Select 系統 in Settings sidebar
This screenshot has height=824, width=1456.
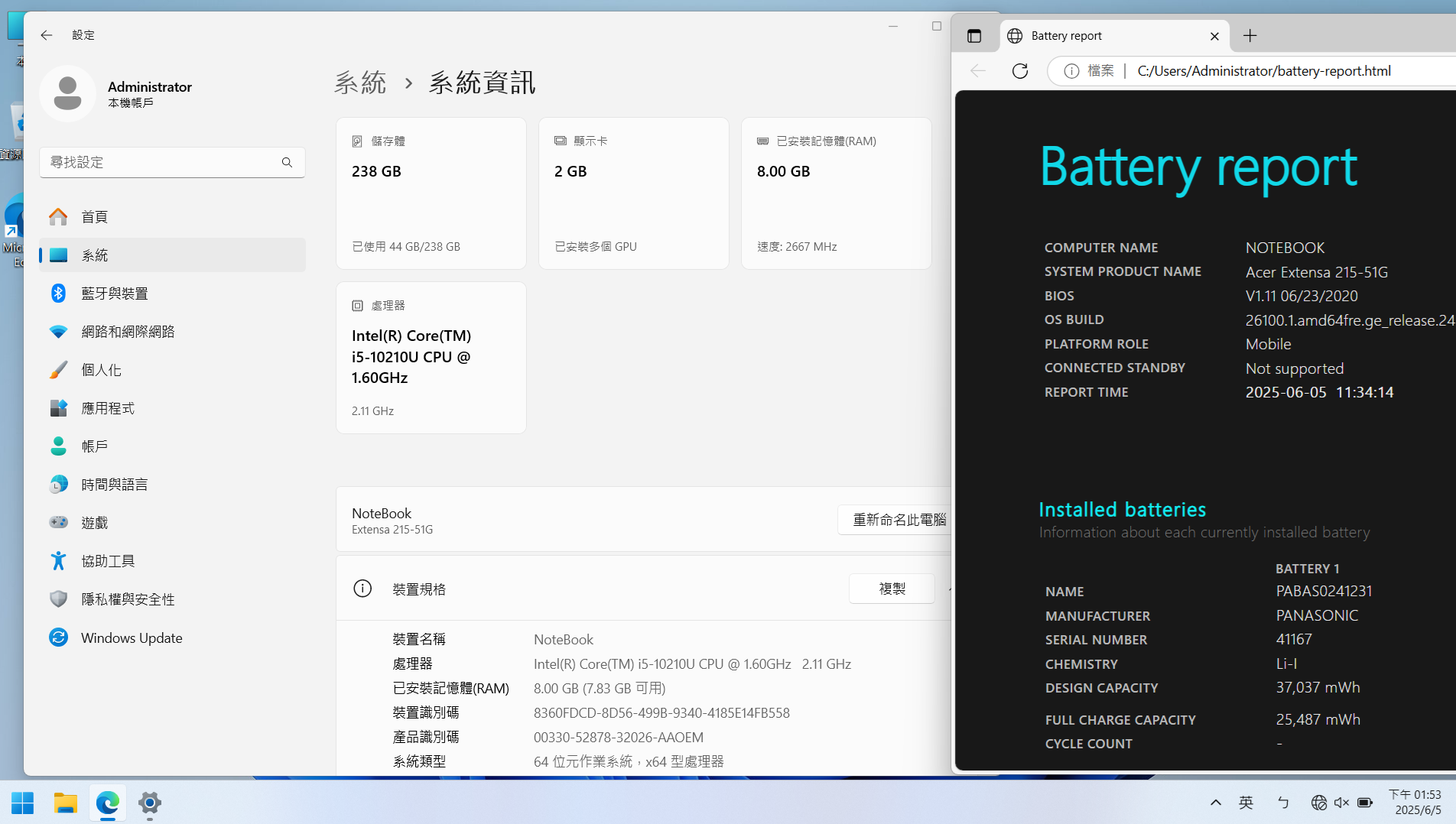click(x=172, y=255)
